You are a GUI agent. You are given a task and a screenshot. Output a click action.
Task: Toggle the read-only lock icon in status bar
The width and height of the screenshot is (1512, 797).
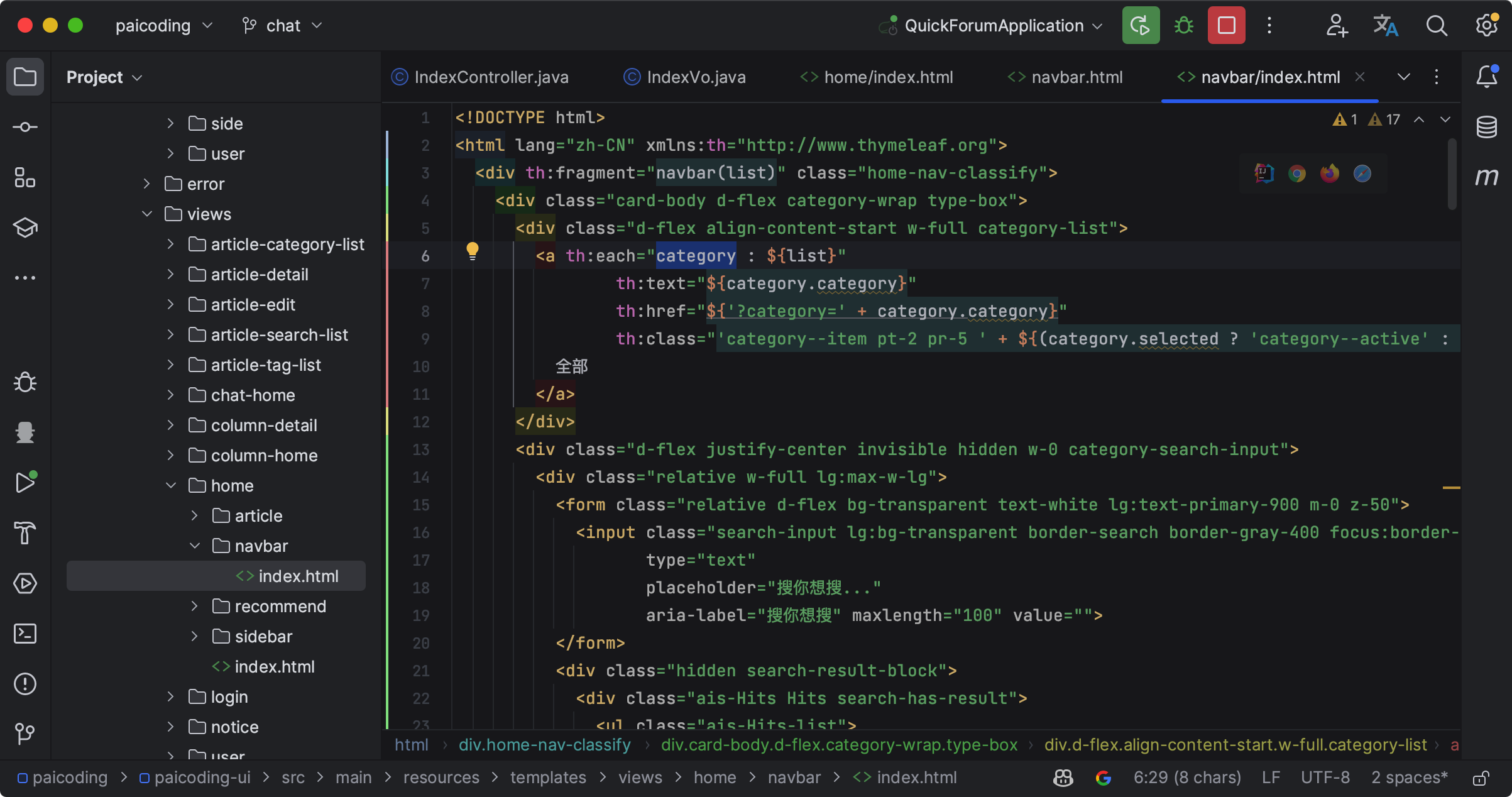(1481, 778)
